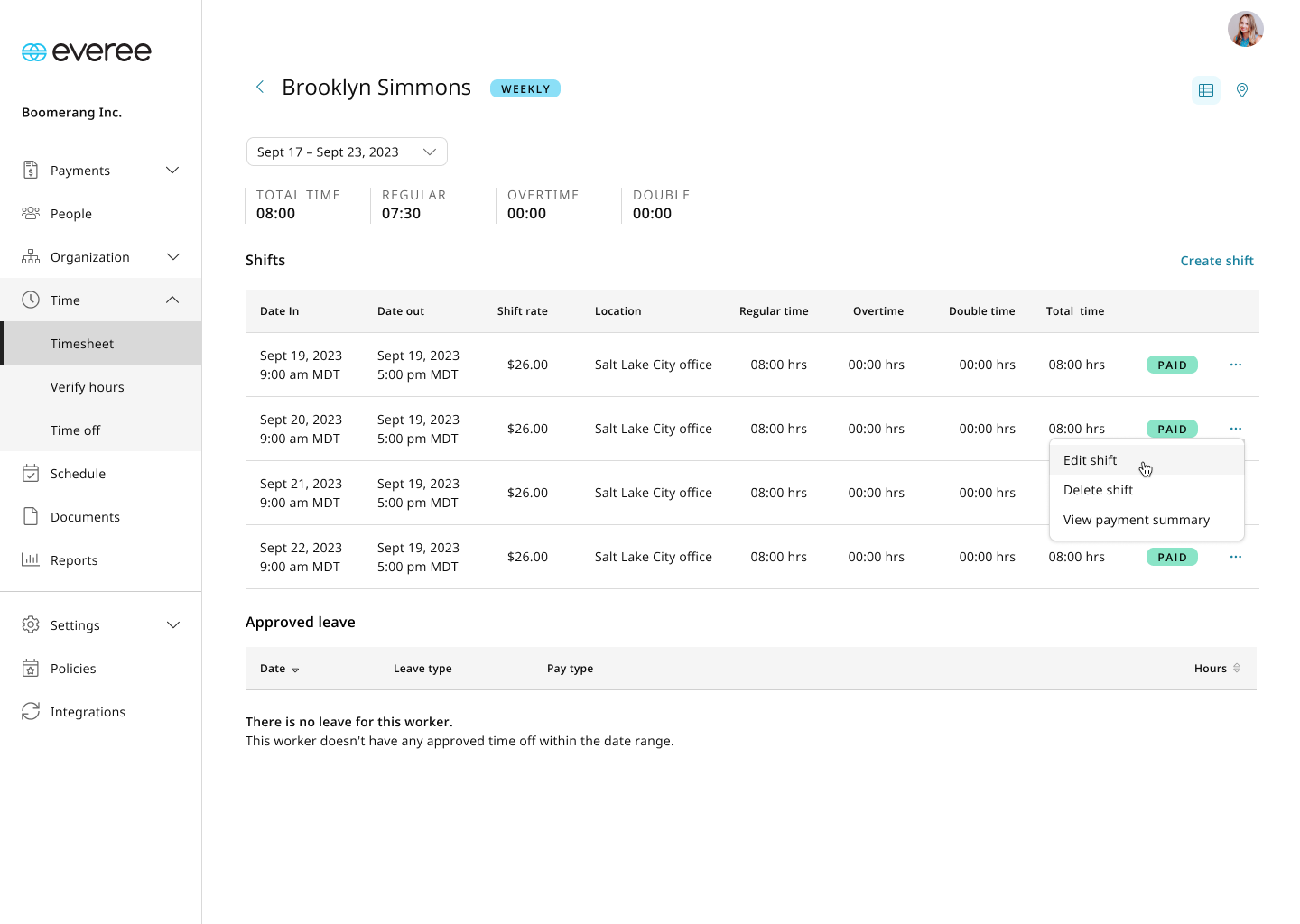The image size is (1300, 924).
Task: Choose Delete shift in the popup menu
Action: [x=1098, y=490]
